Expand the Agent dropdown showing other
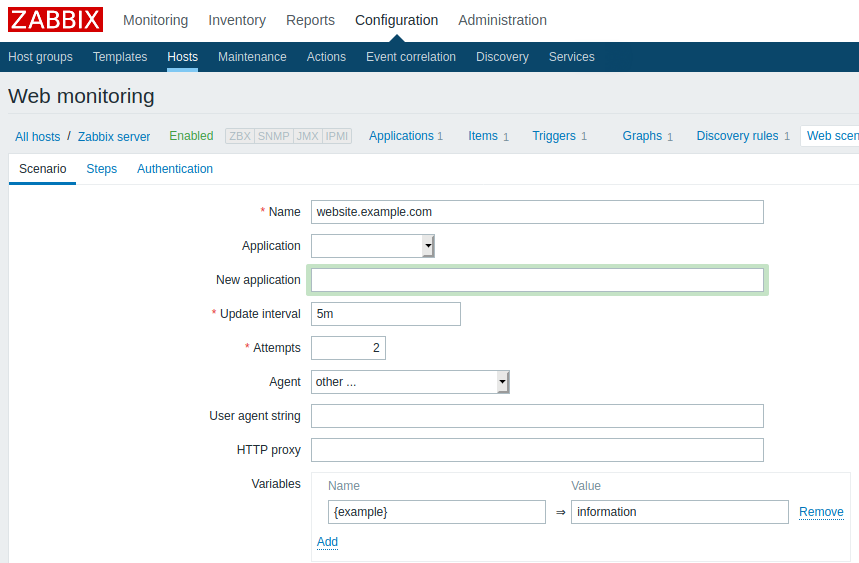This screenshot has width=859, height=563. 410,382
